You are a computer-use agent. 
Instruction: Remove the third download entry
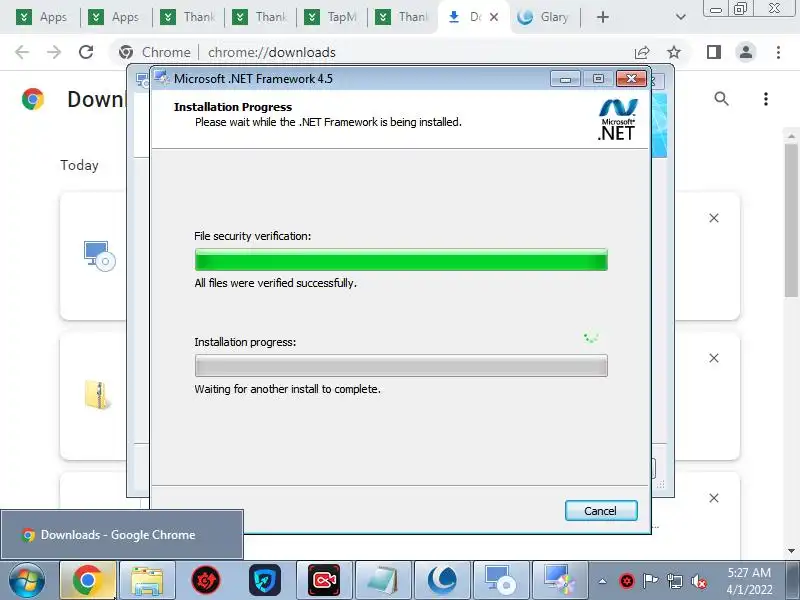click(714, 498)
